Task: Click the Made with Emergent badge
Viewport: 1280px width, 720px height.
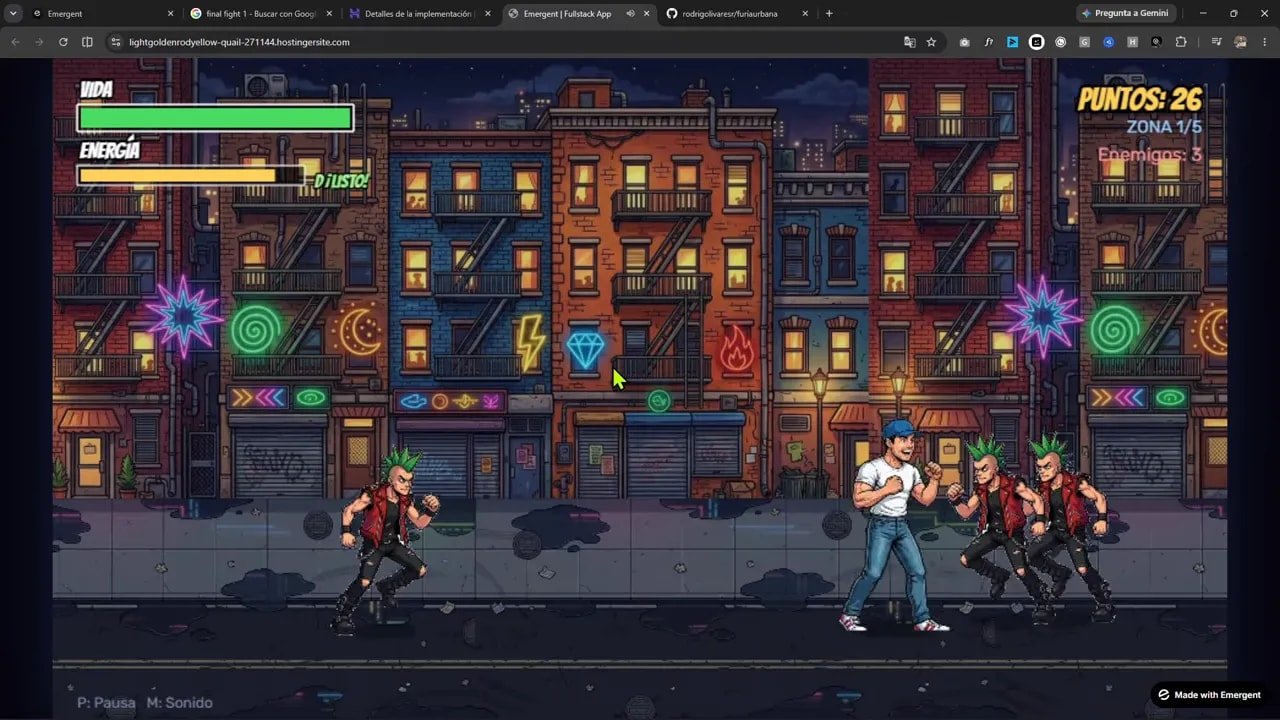Action: click(x=1208, y=695)
